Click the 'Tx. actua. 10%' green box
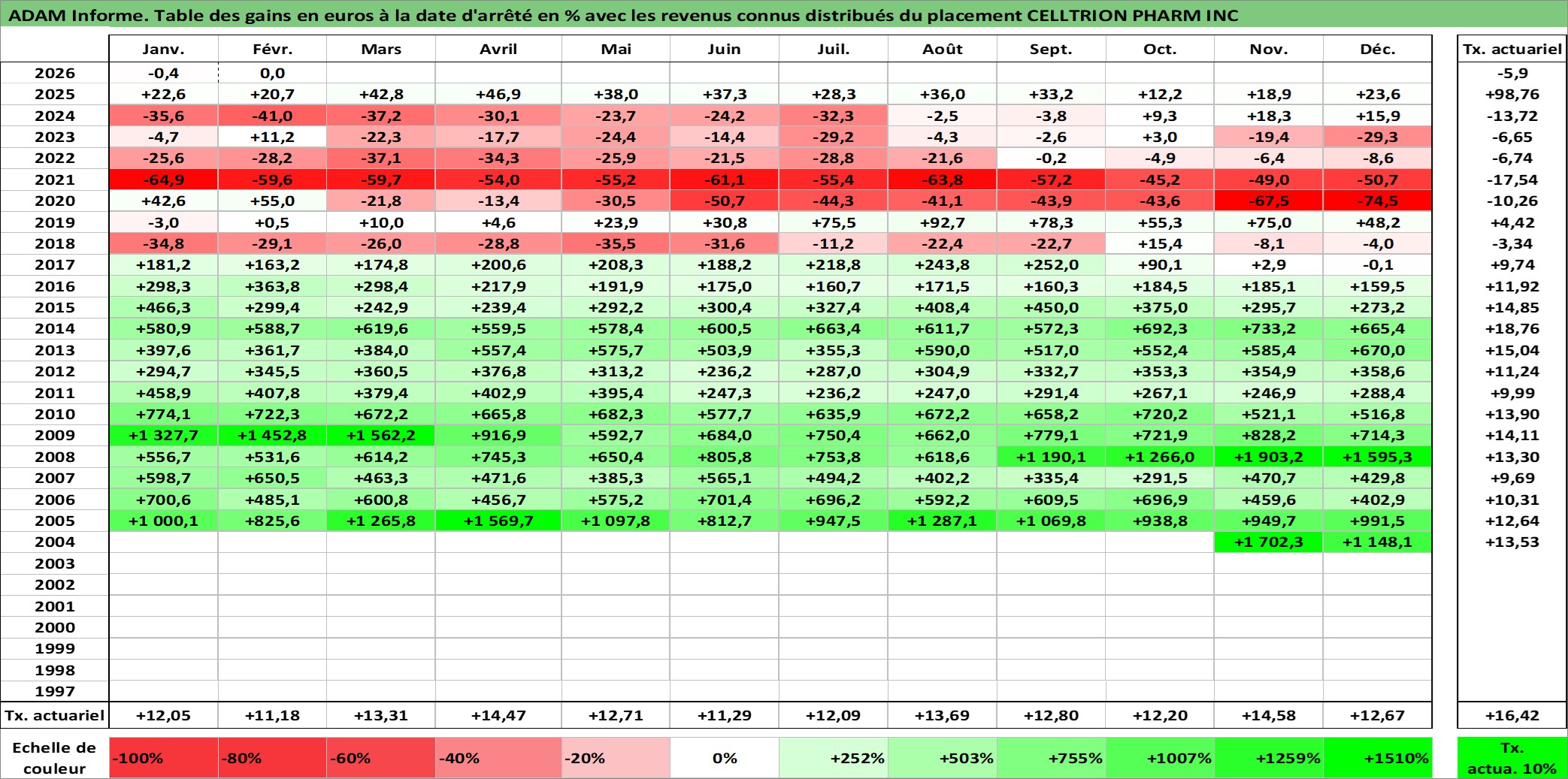This screenshot has height=779, width=1568. pos(1512,758)
